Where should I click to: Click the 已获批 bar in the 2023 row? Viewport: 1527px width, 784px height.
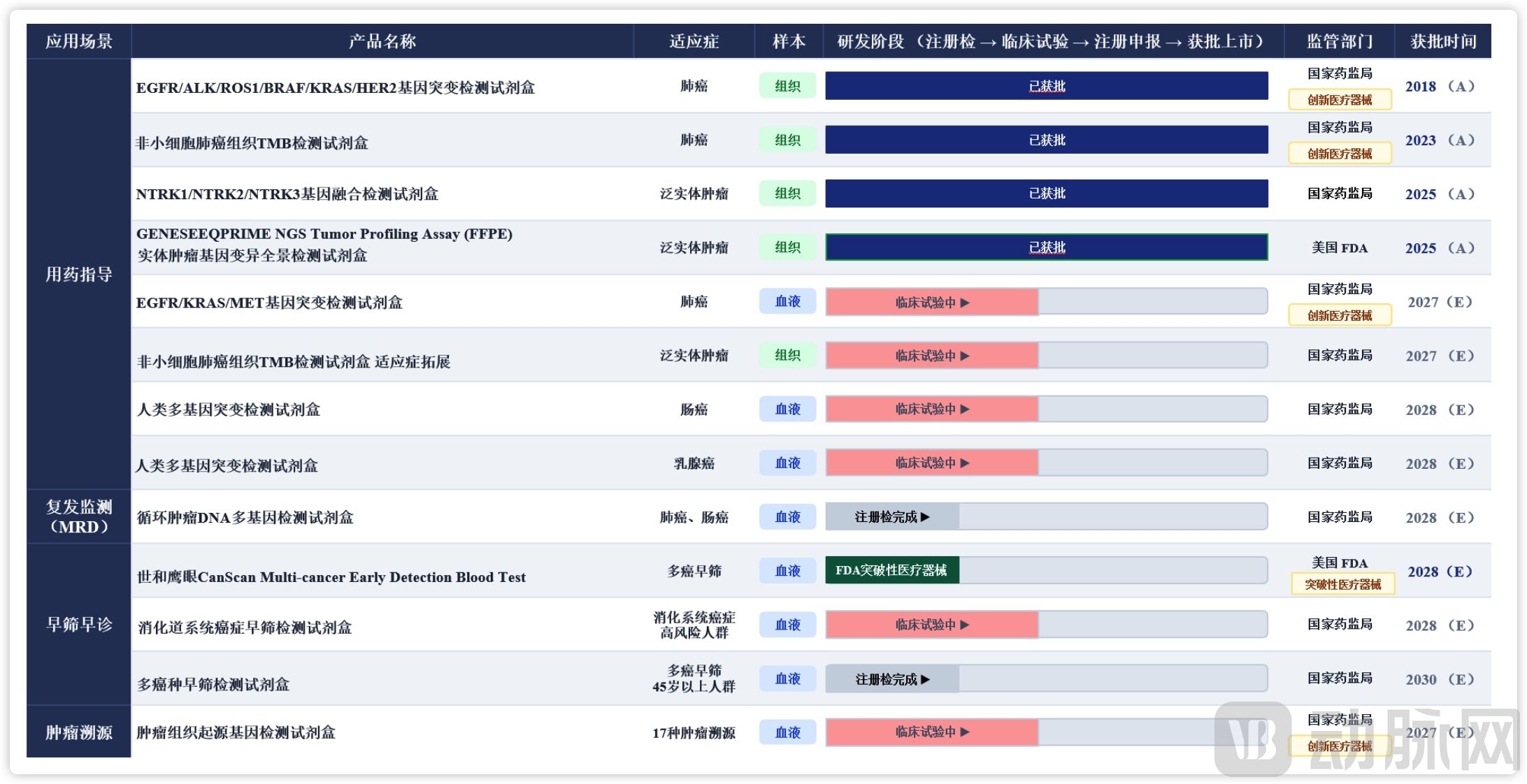pyautogui.click(x=1047, y=140)
